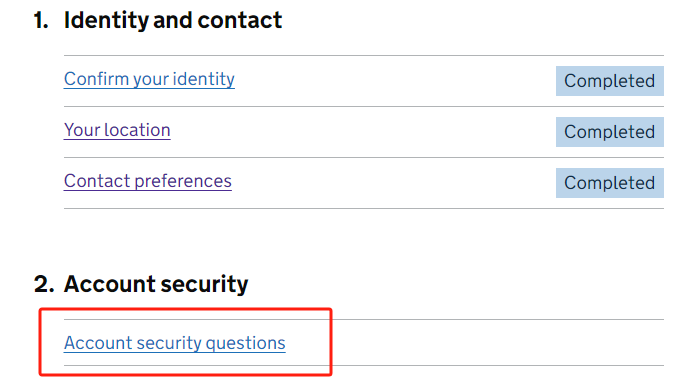This screenshot has height=392, width=692.
Task: Open the Account security questions link
Action: pyautogui.click(x=175, y=343)
